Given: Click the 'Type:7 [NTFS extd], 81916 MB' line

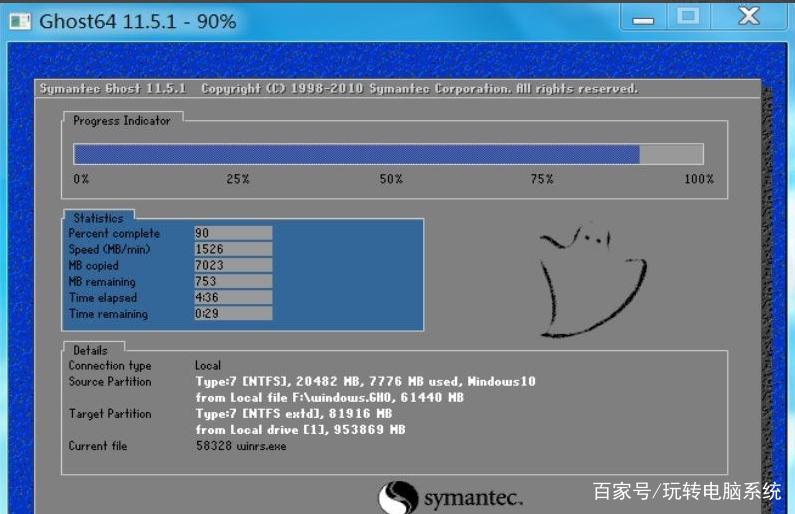Looking at the screenshot, I should point(294,414).
